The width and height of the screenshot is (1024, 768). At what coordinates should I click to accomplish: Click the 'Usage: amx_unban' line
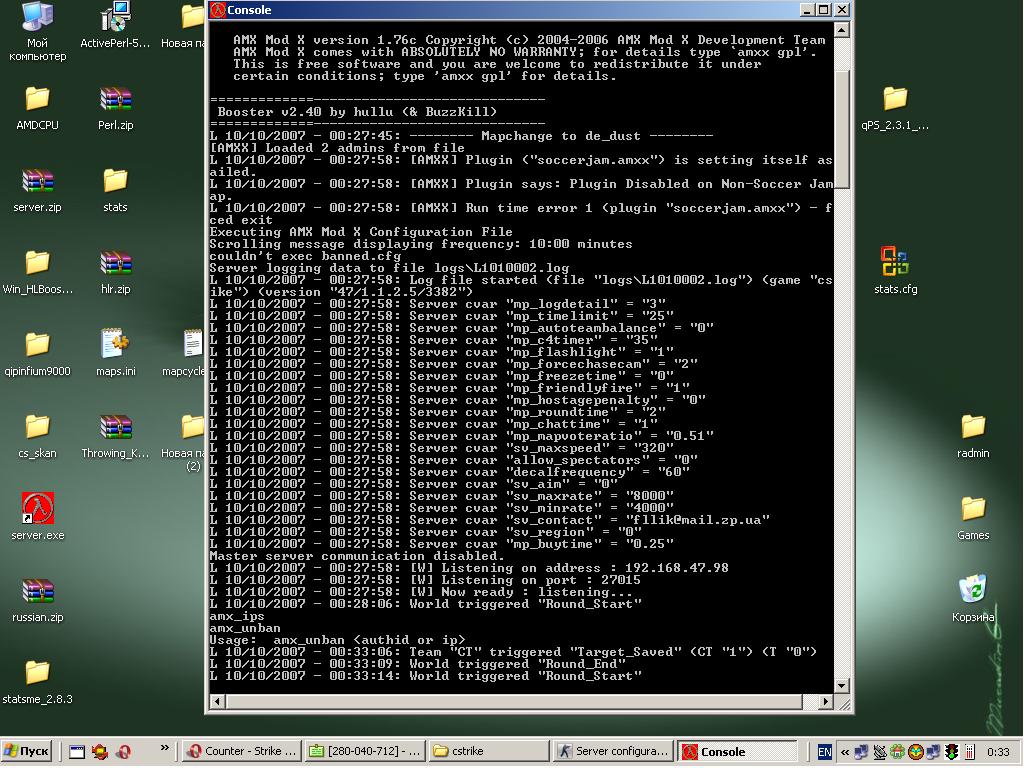click(x=338, y=640)
